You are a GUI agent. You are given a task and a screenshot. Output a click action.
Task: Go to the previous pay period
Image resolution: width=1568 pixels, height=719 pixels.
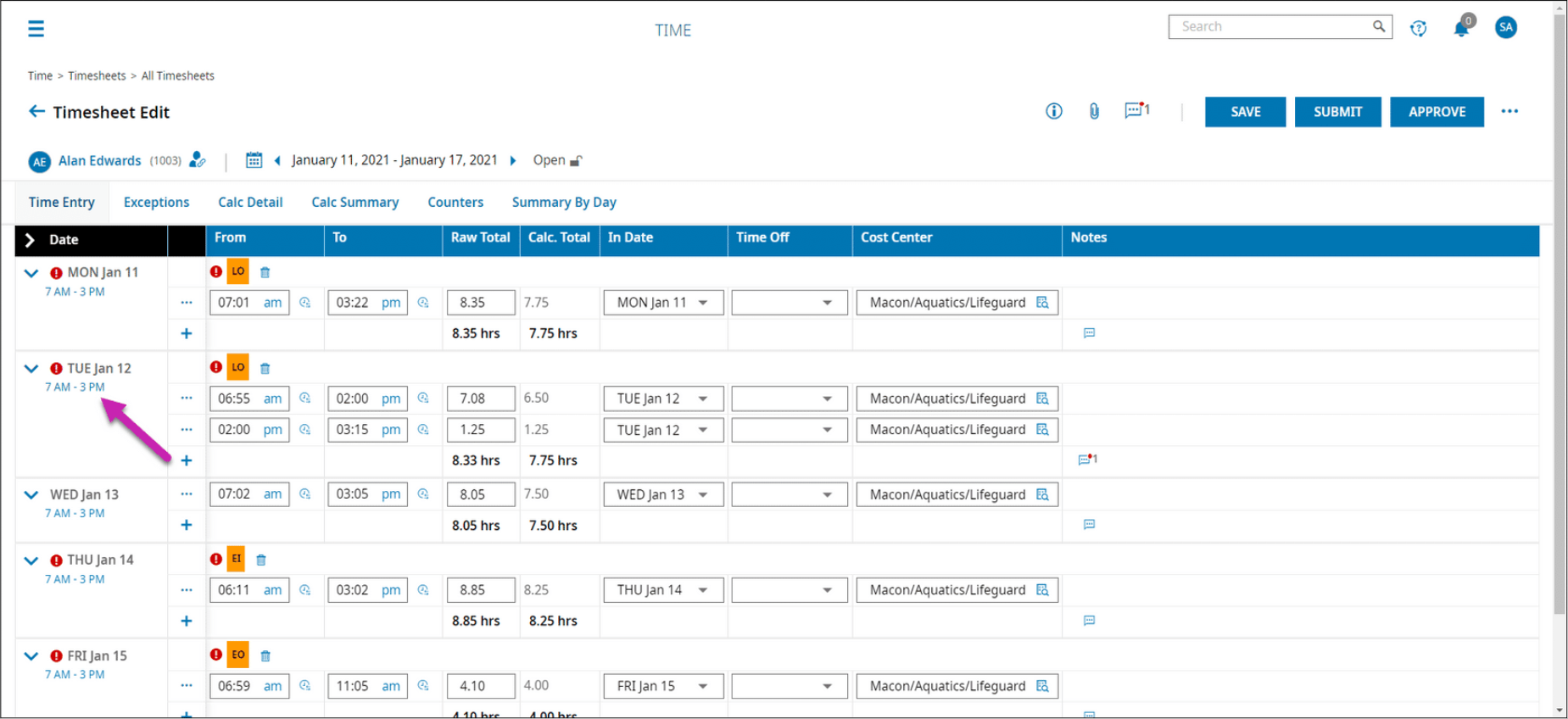point(277,160)
